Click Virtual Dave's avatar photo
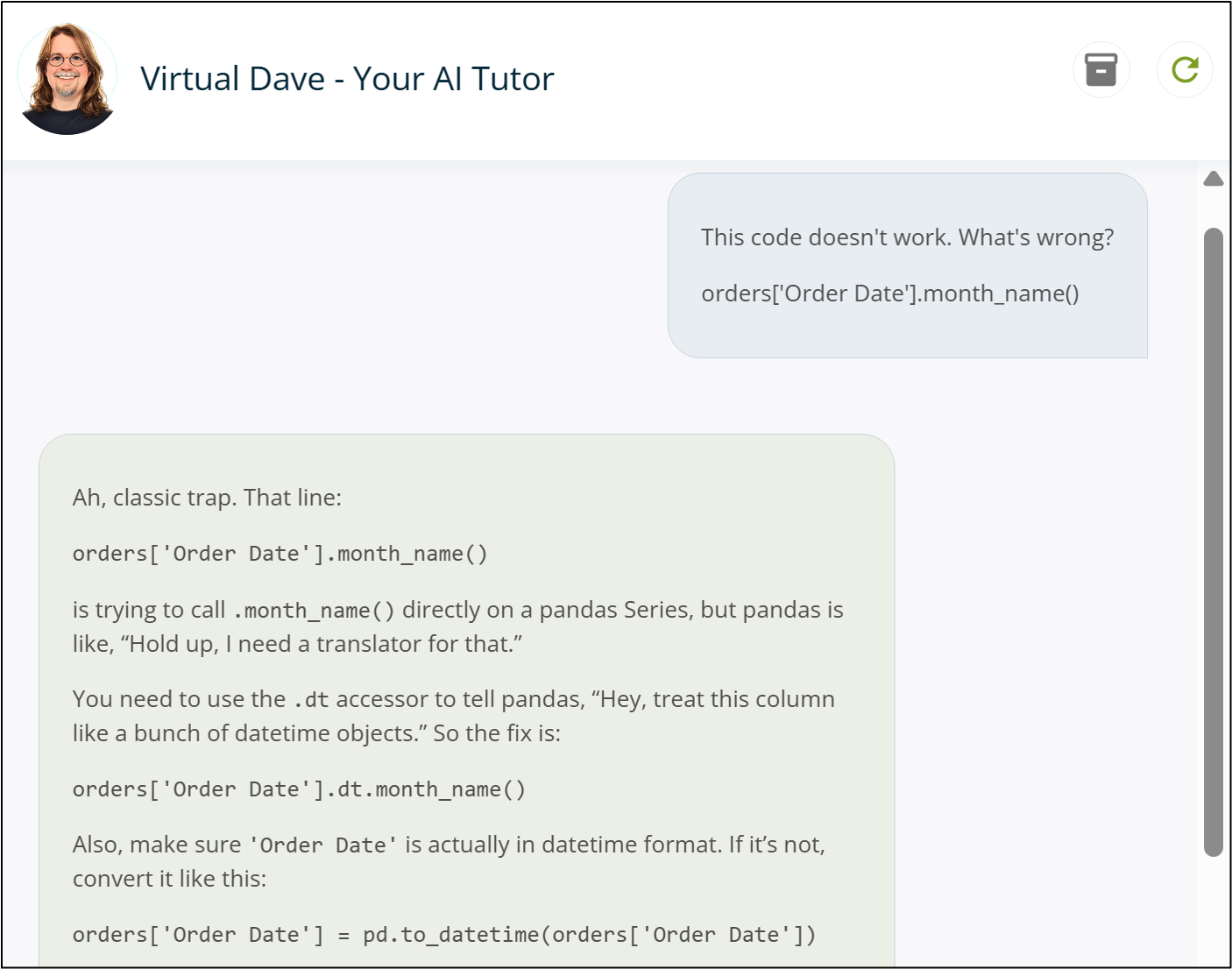Image resolution: width=1232 pixels, height=969 pixels. (x=67, y=80)
